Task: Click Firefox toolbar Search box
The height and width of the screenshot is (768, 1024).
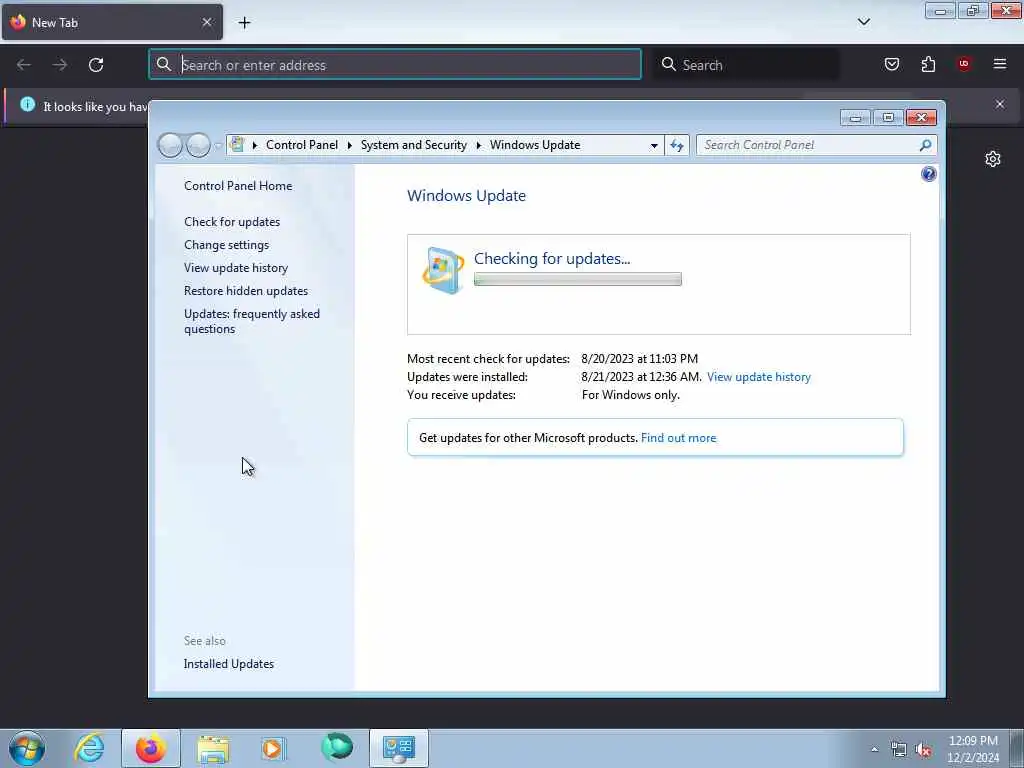Action: click(x=746, y=65)
